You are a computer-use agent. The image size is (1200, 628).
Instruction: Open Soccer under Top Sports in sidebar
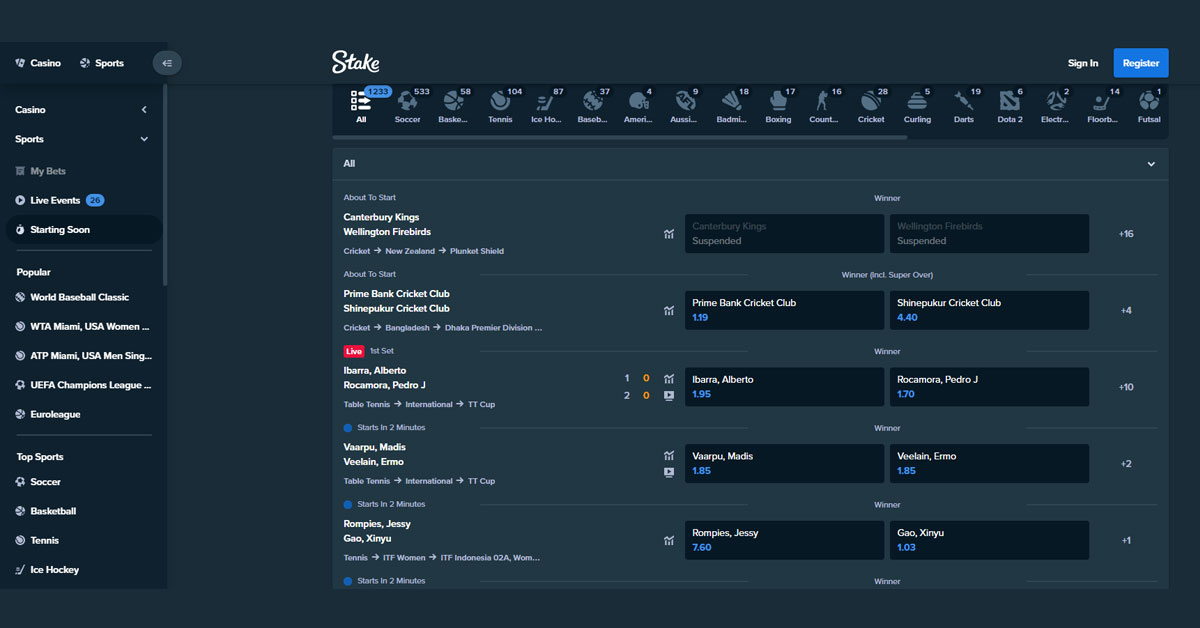(38, 482)
